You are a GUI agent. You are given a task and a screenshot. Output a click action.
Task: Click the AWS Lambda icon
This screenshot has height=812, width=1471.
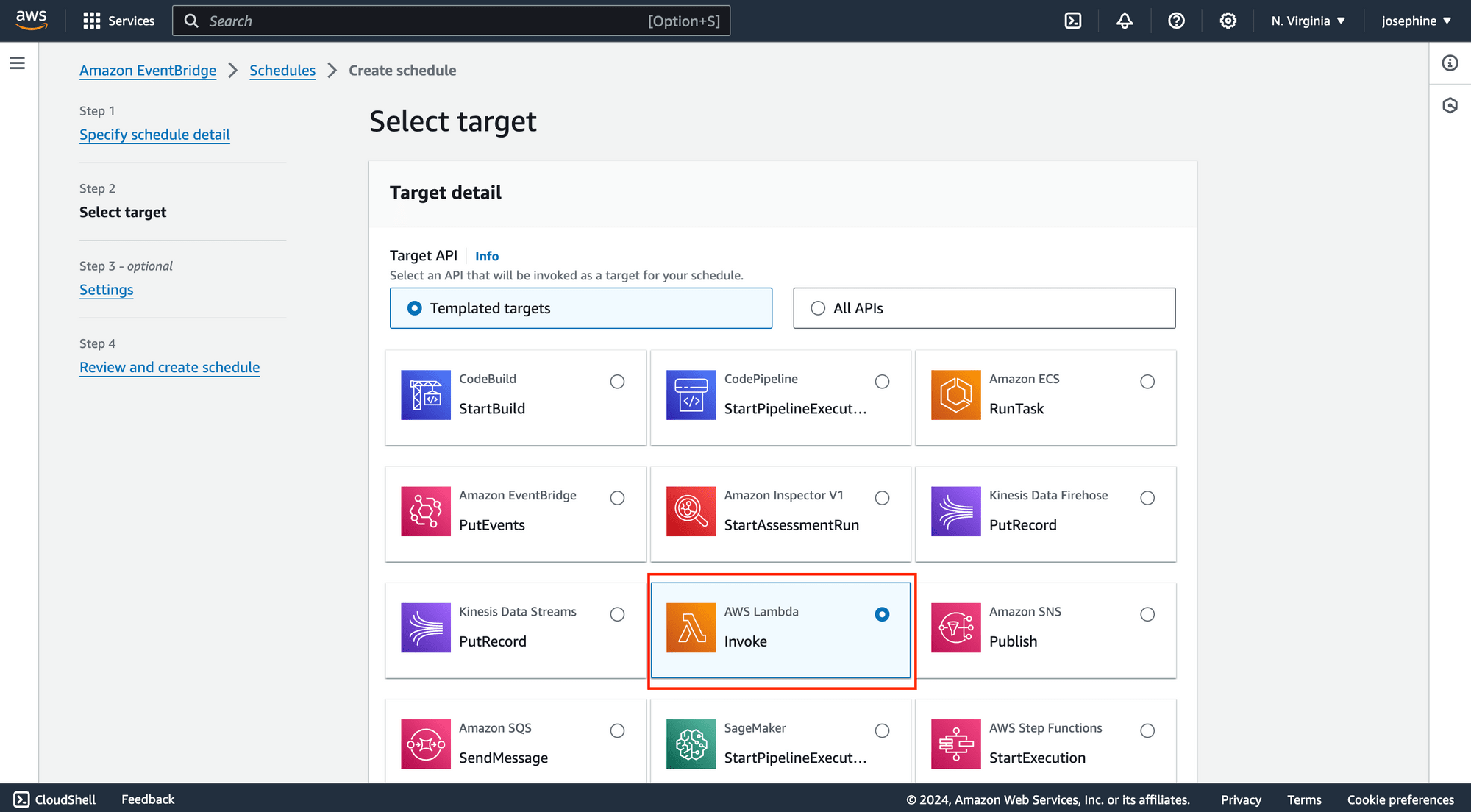[691, 627]
